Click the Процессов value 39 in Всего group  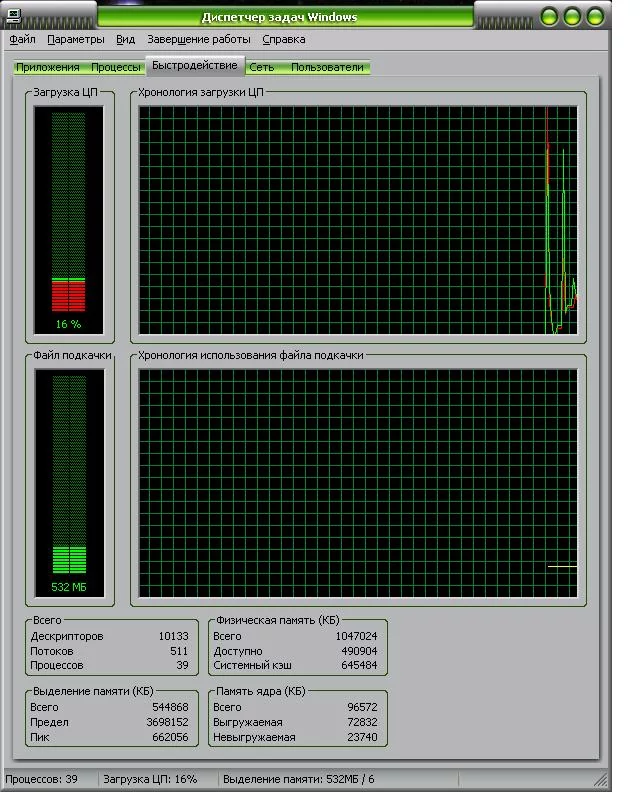pos(182,665)
